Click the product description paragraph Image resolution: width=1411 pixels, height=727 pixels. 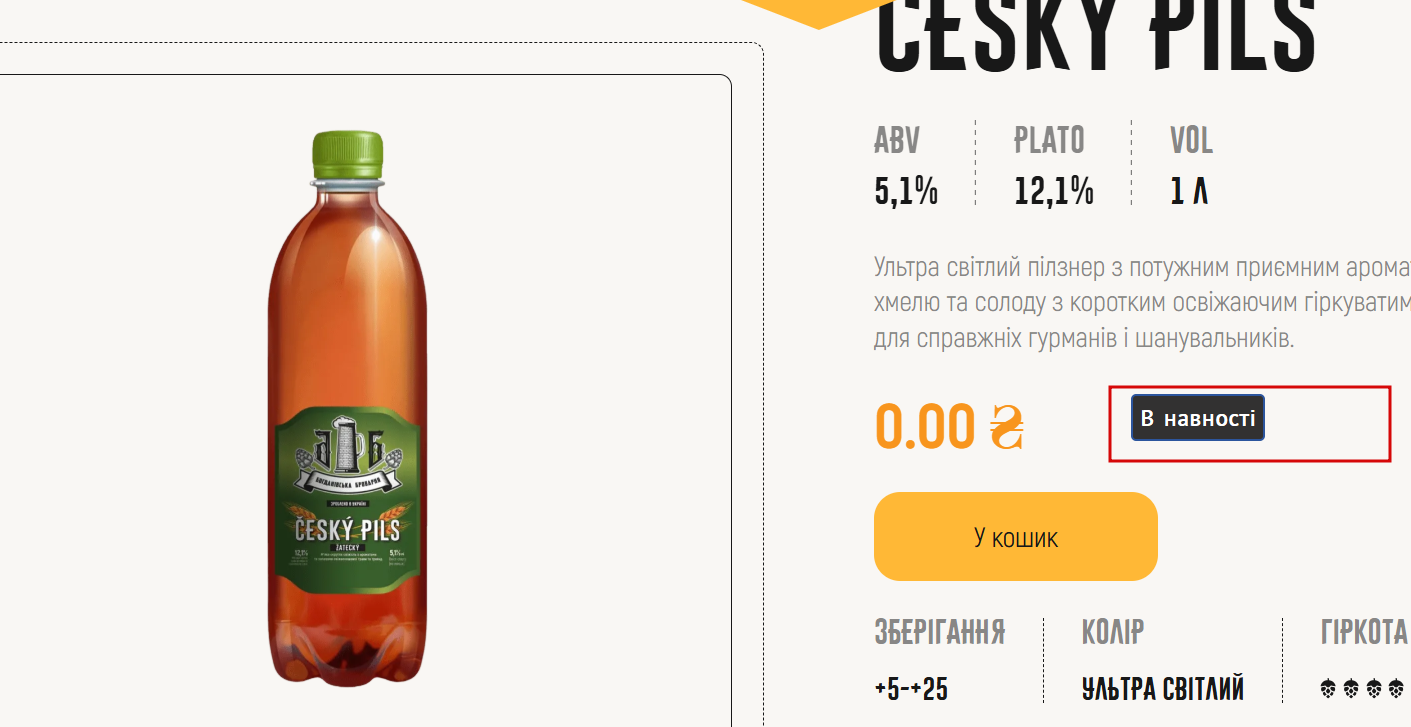tap(1142, 303)
